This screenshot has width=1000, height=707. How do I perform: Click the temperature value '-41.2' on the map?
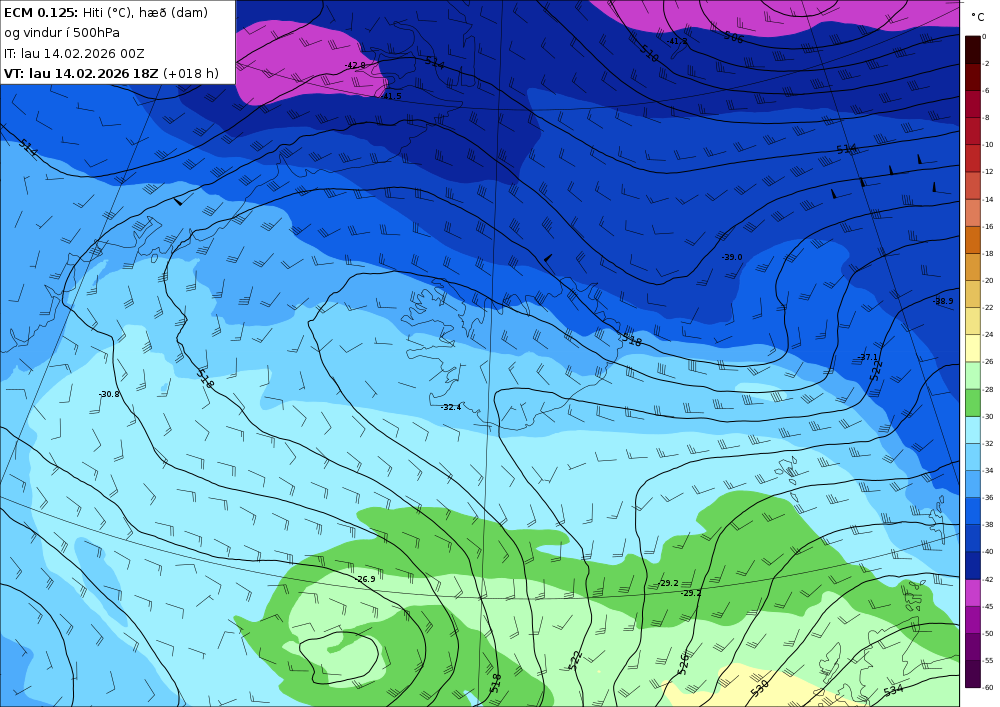(677, 41)
